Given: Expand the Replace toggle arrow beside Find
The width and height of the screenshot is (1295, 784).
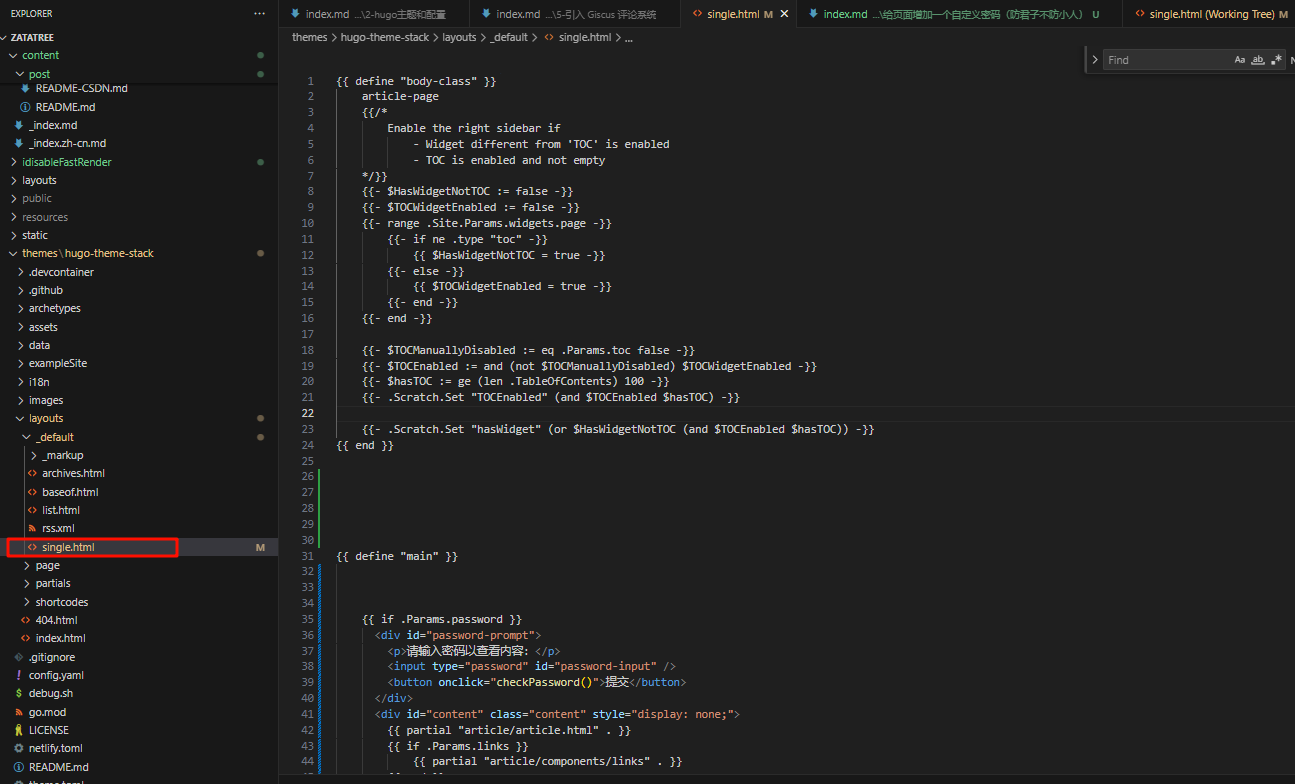Looking at the screenshot, I should (1095, 60).
